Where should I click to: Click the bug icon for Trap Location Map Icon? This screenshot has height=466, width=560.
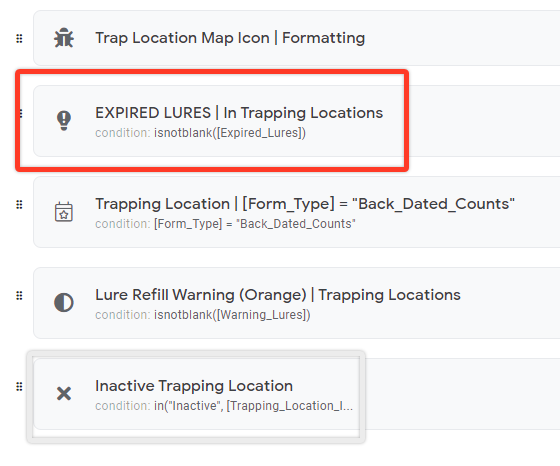pos(64,38)
